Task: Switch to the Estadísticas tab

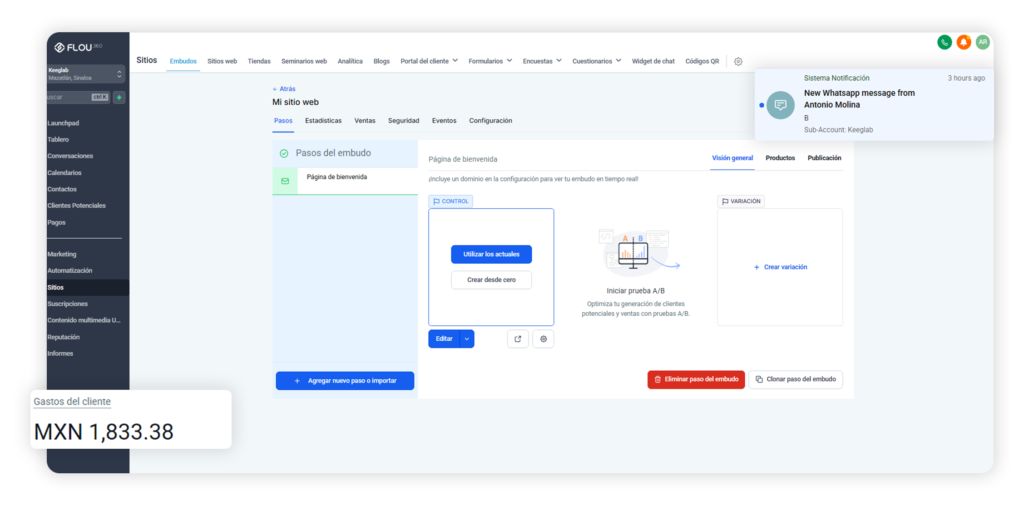Action: (x=323, y=121)
